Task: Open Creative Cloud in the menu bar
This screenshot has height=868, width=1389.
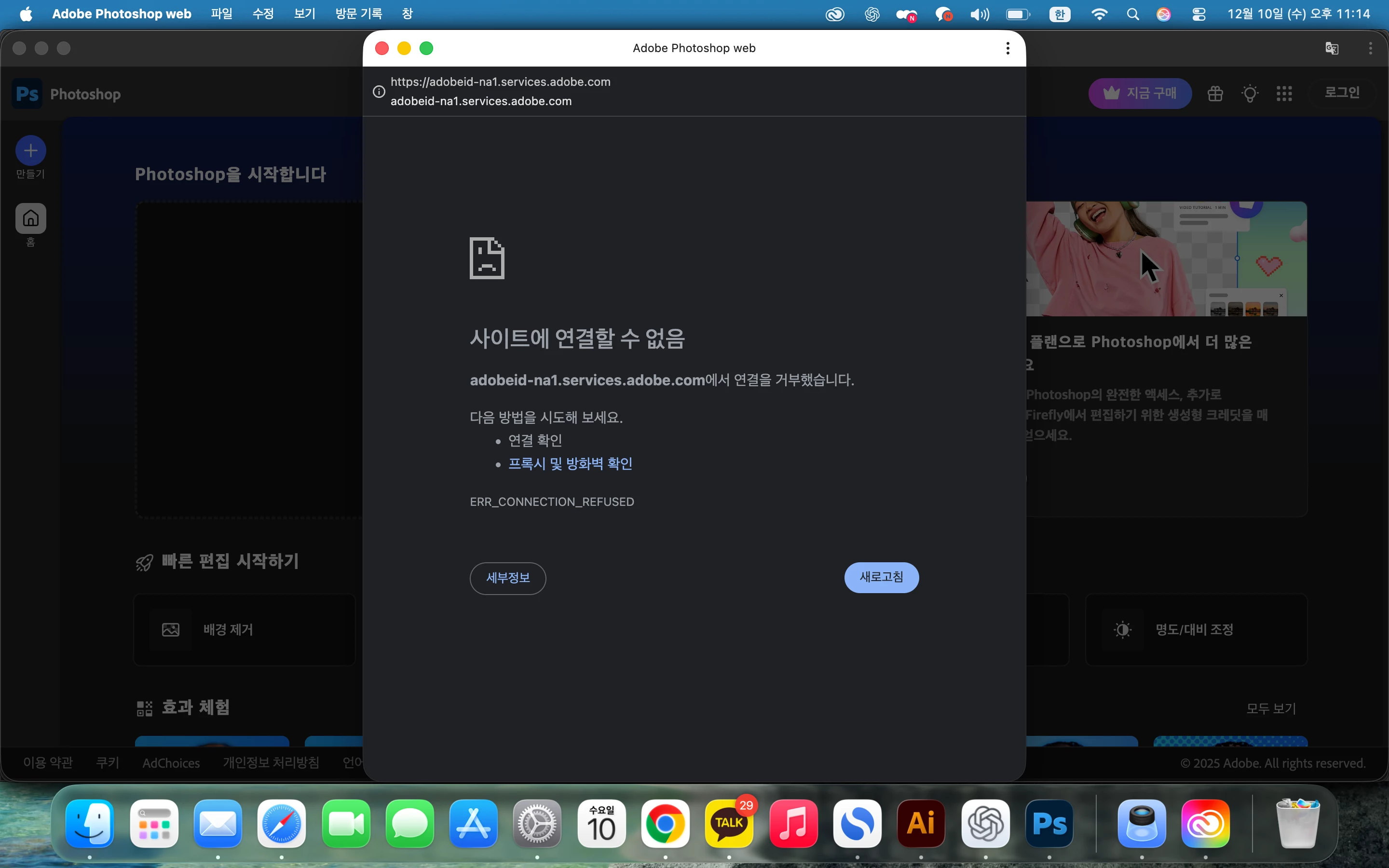Action: point(834,14)
